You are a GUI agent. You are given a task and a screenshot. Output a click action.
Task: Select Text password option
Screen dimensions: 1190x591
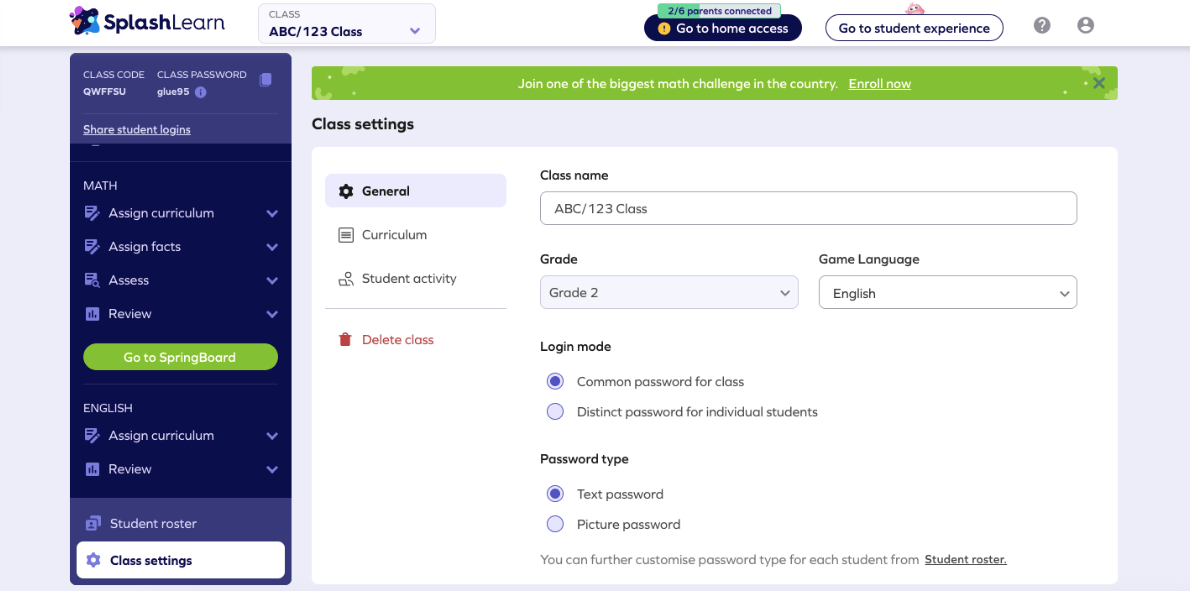coord(555,493)
